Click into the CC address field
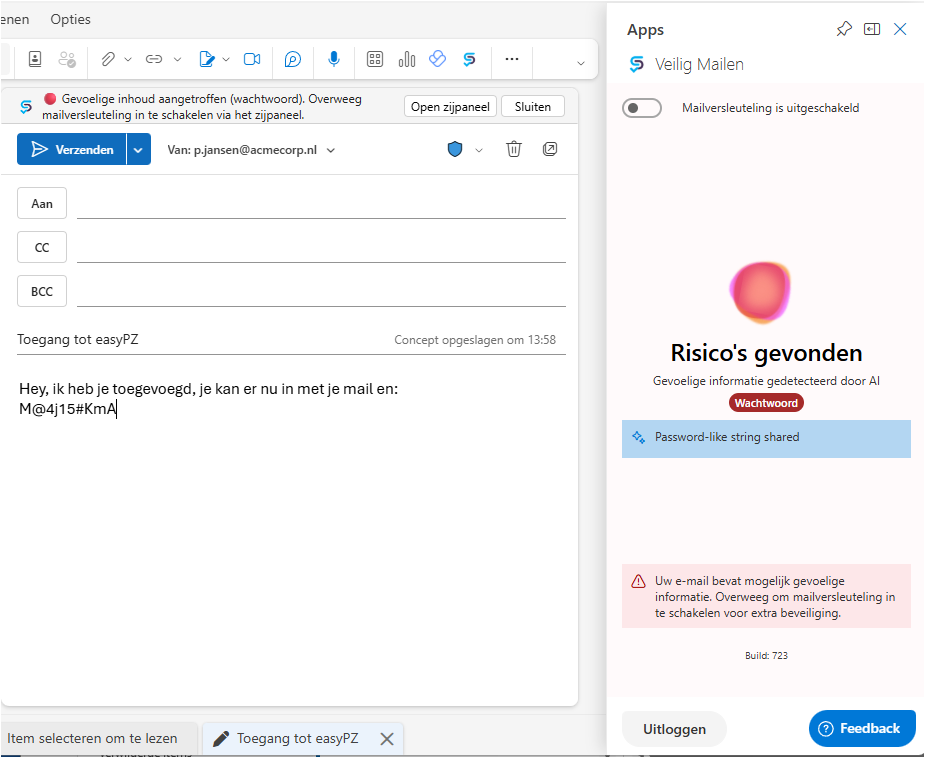 point(321,247)
